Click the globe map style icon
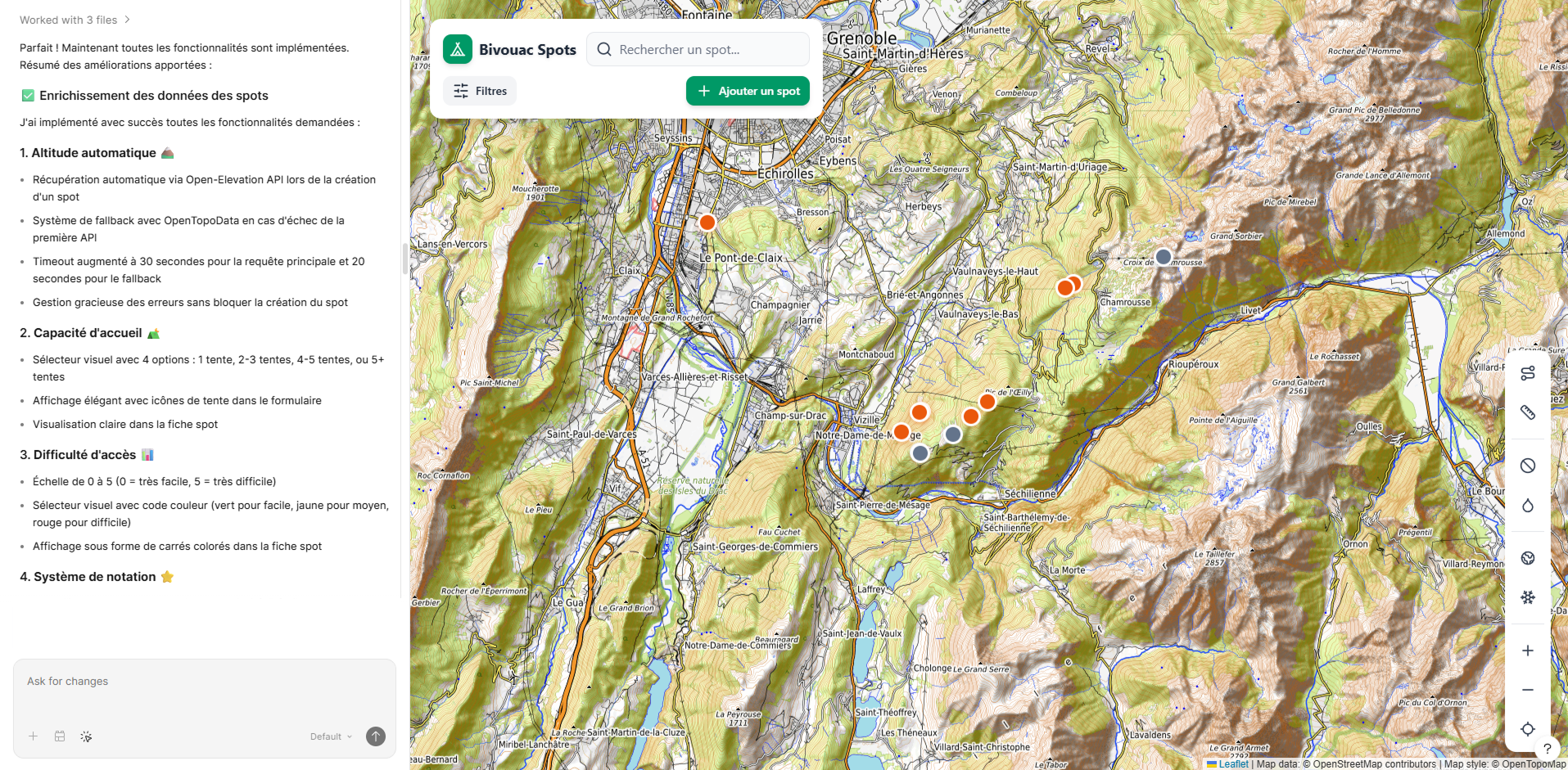This screenshot has width=1568, height=770. (x=1527, y=558)
